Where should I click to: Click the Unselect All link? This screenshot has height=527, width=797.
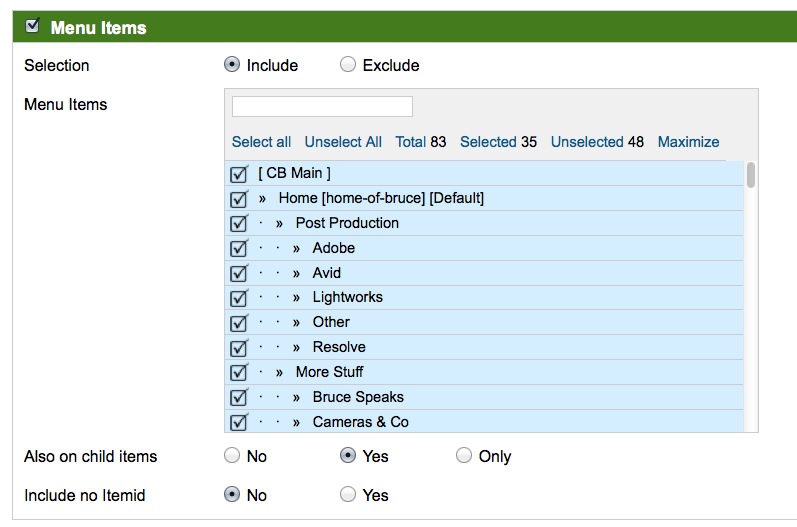coord(343,142)
